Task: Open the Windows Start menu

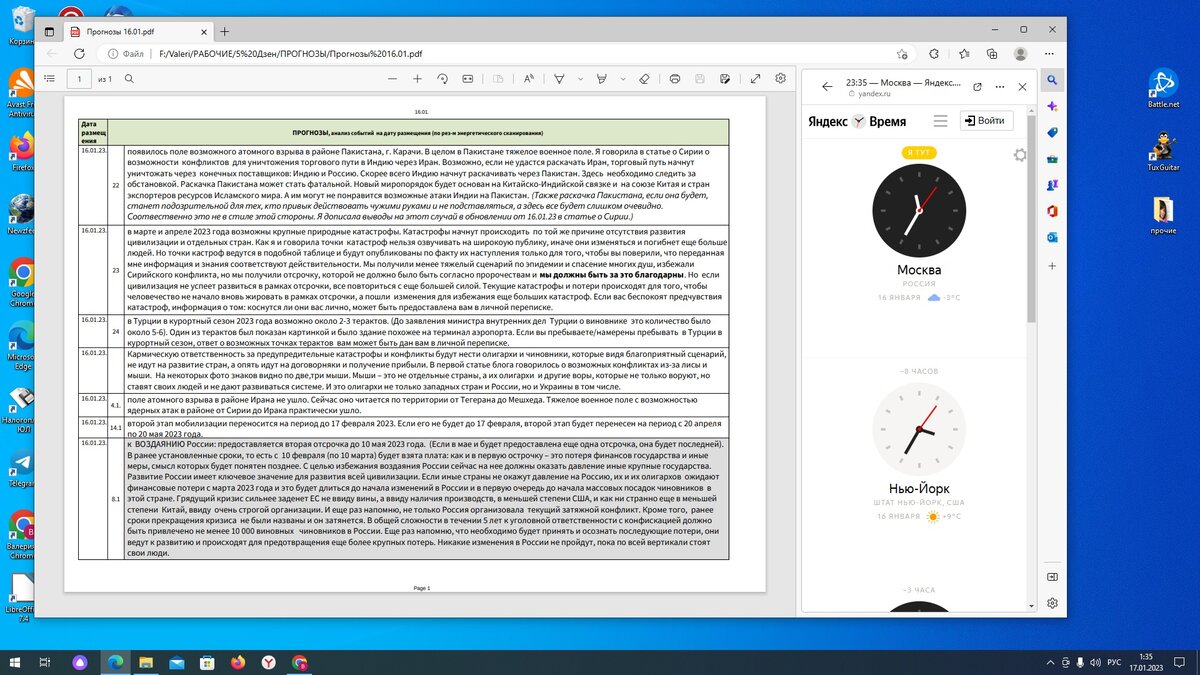Action: 15,662
